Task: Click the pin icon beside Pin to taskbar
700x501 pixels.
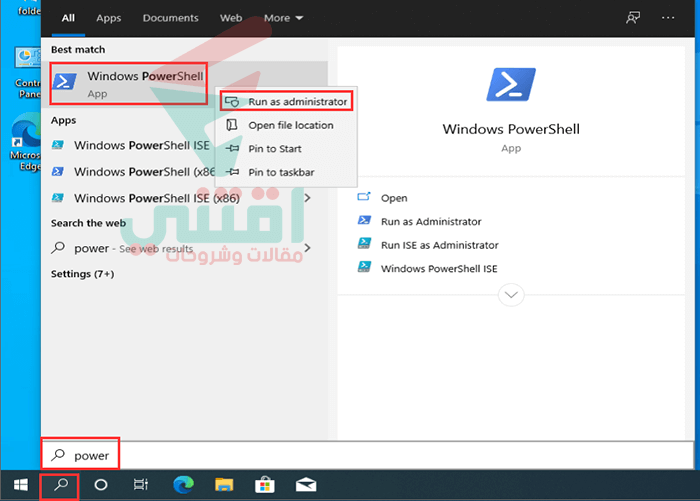Action: click(232, 171)
